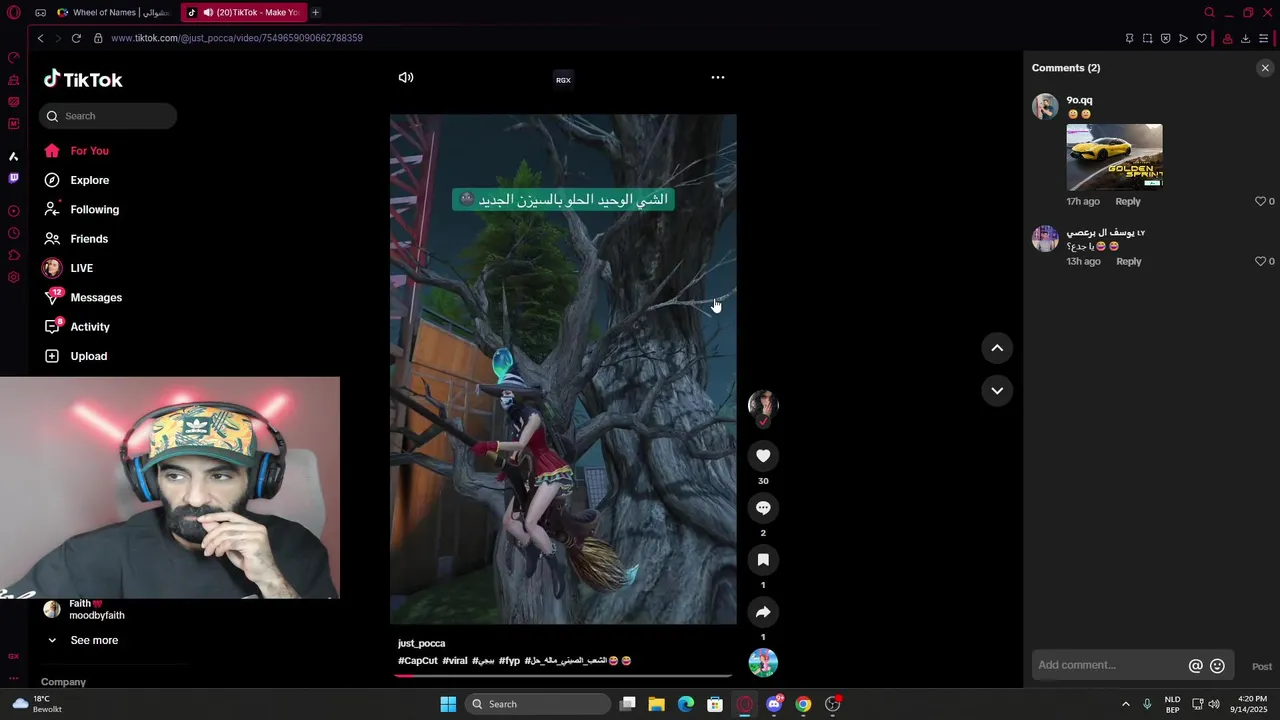Open the #viral hashtag
Screen dimensions: 1280x720
pos(455,661)
